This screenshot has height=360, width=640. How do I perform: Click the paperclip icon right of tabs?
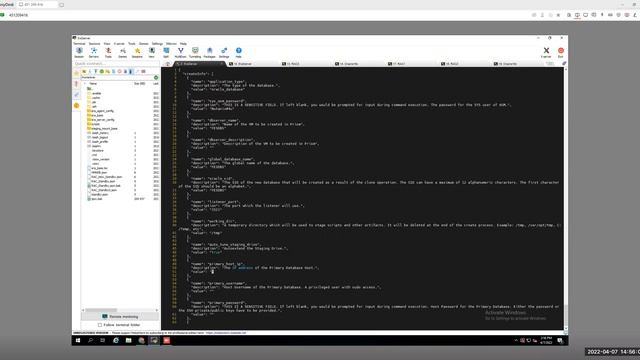click(x=564, y=64)
